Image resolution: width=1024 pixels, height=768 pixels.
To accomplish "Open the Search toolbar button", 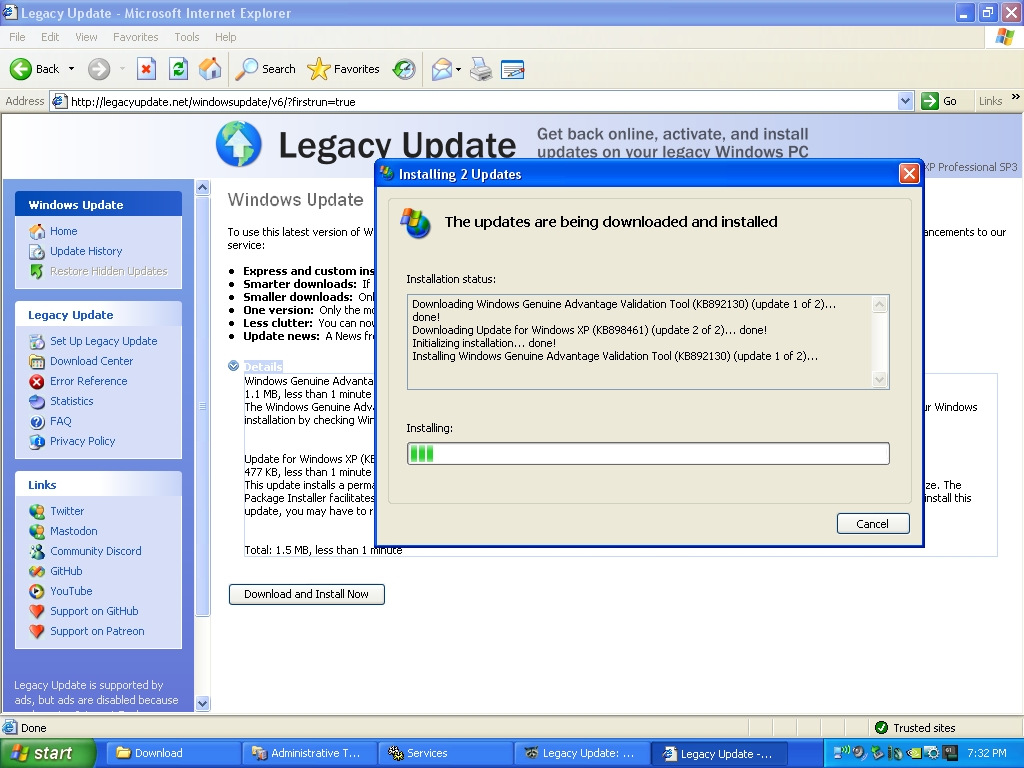I will click(x=266, y=69).
